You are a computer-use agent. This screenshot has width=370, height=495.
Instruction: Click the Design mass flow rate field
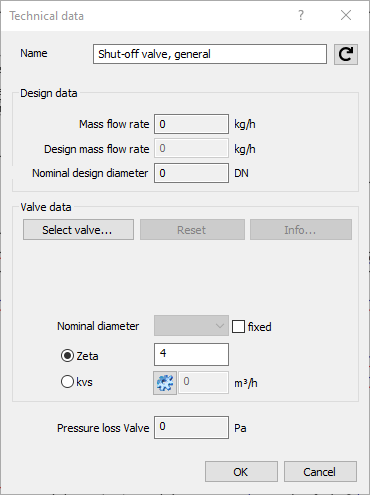click(191, 148)
